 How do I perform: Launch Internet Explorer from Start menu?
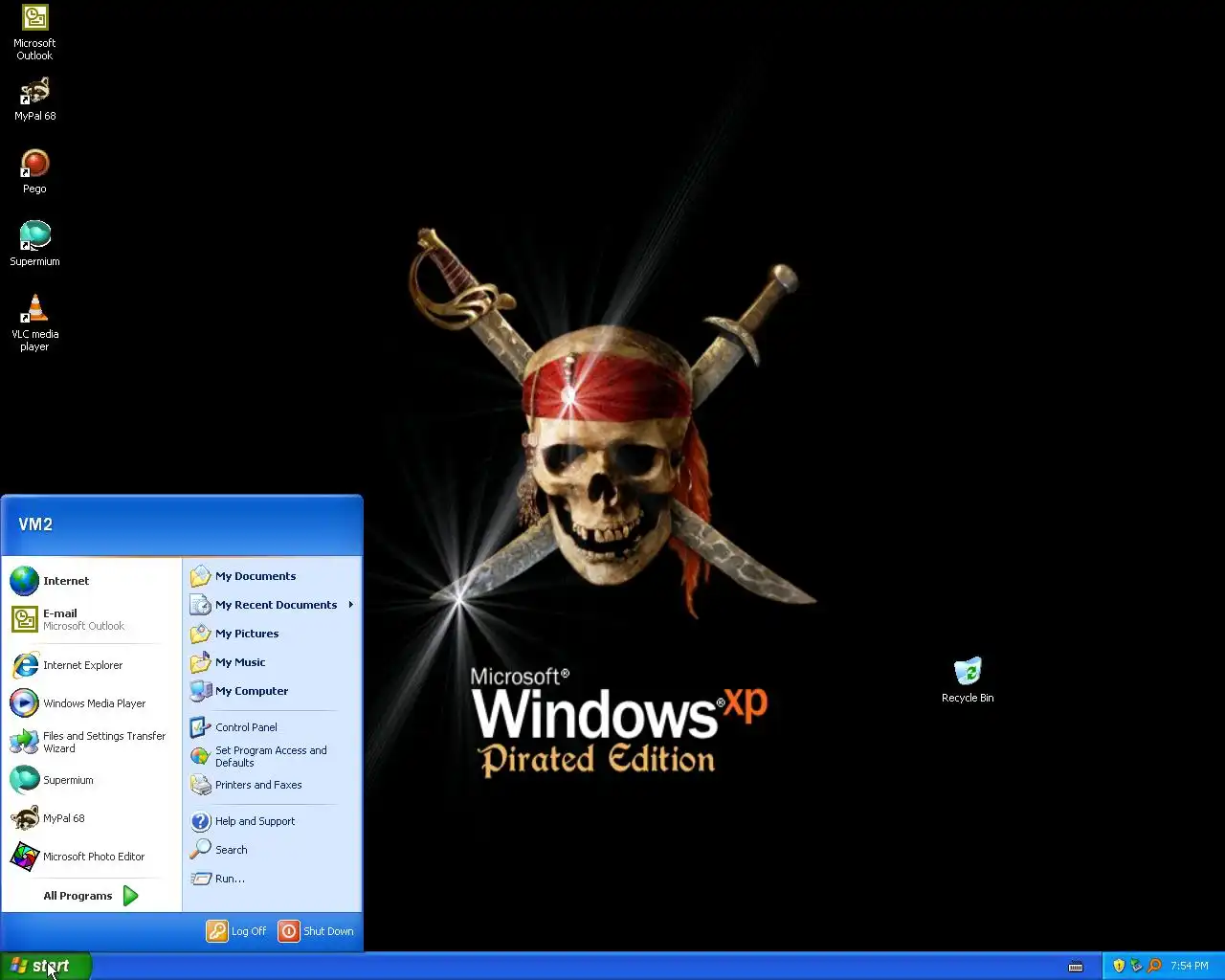92,665
